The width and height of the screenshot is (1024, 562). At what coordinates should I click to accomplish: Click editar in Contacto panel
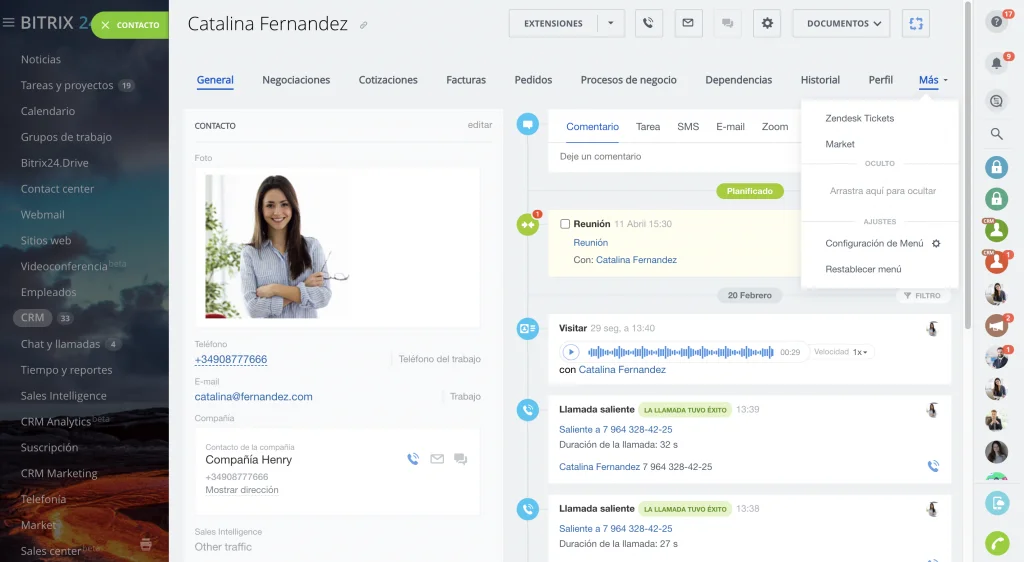coord(480,125)
